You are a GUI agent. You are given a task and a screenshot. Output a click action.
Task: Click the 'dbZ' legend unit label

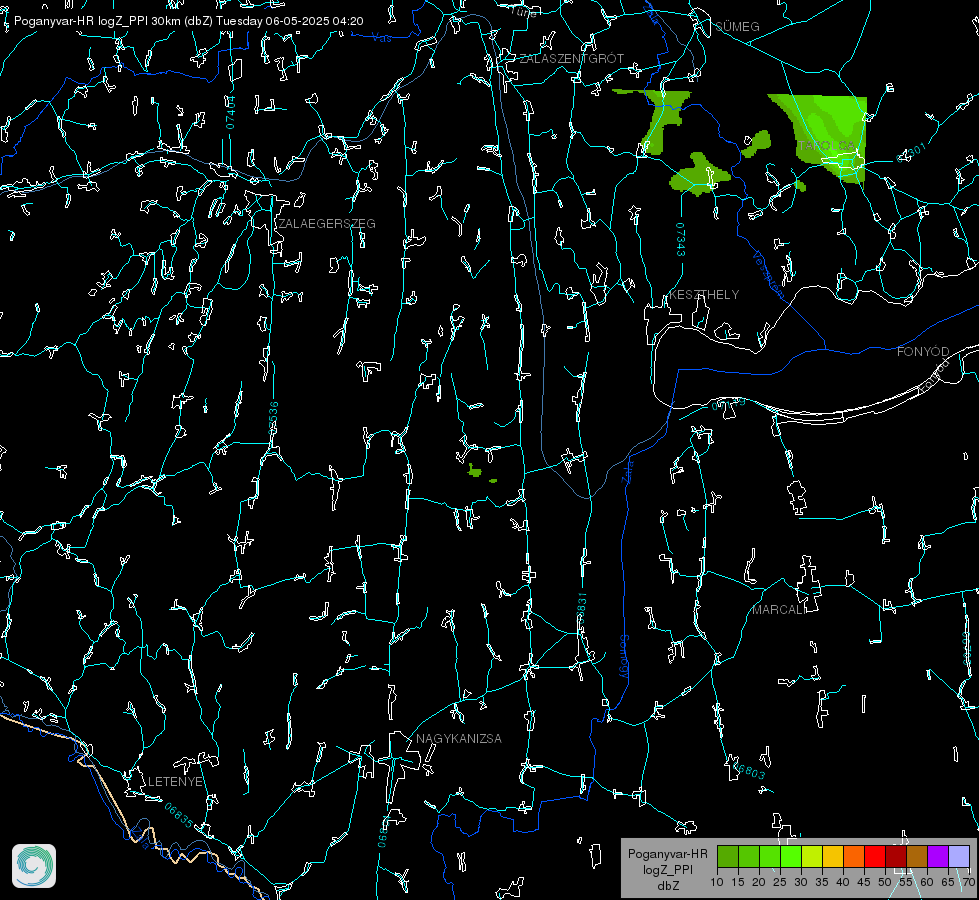pyautogui.click(x=668, y=886)
